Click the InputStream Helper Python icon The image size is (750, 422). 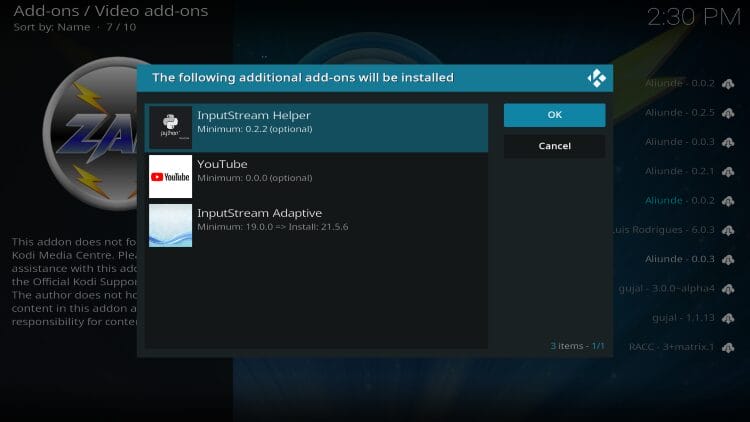[170, 127]
